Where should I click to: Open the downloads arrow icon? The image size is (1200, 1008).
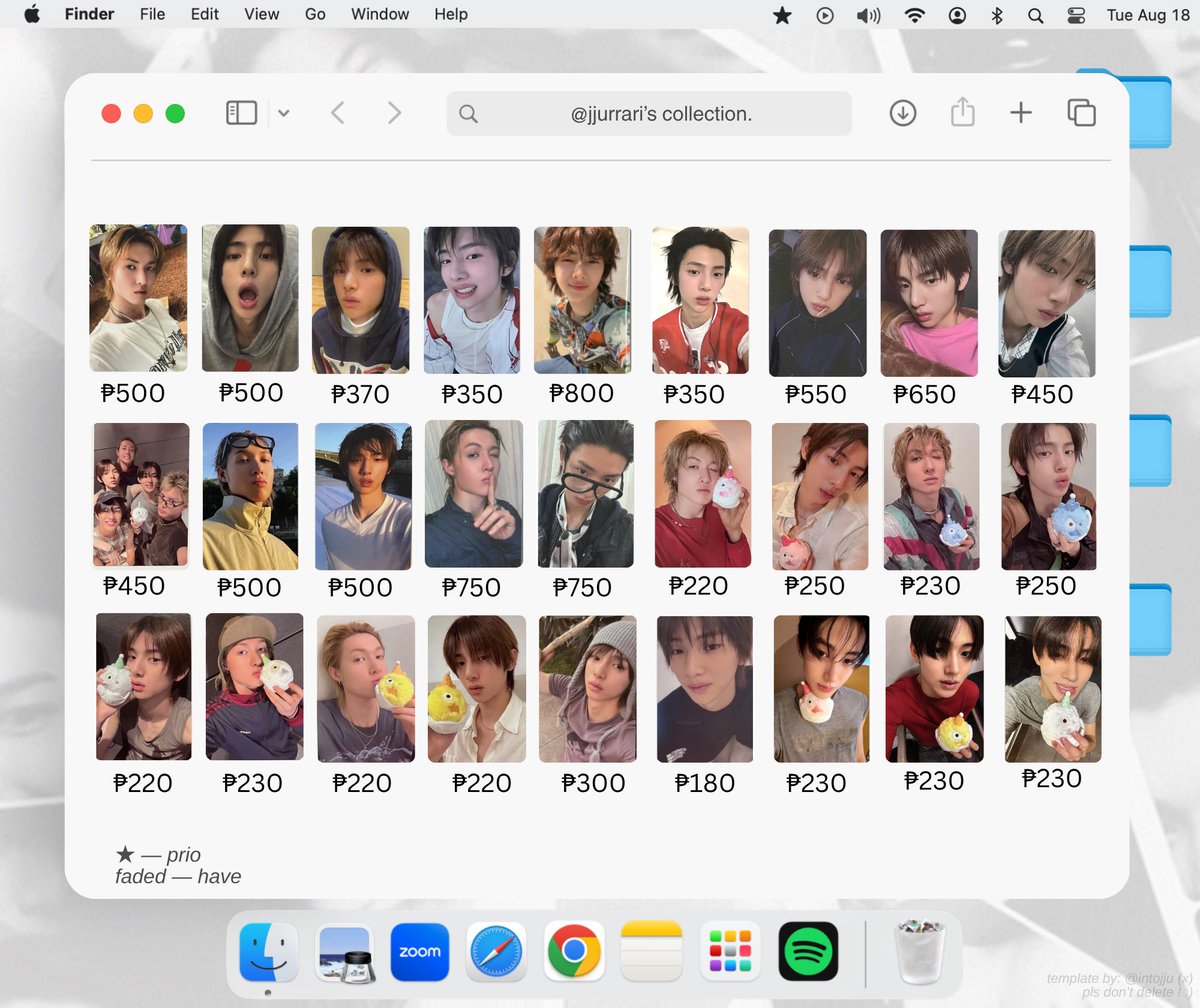click(x=902, y=113)
